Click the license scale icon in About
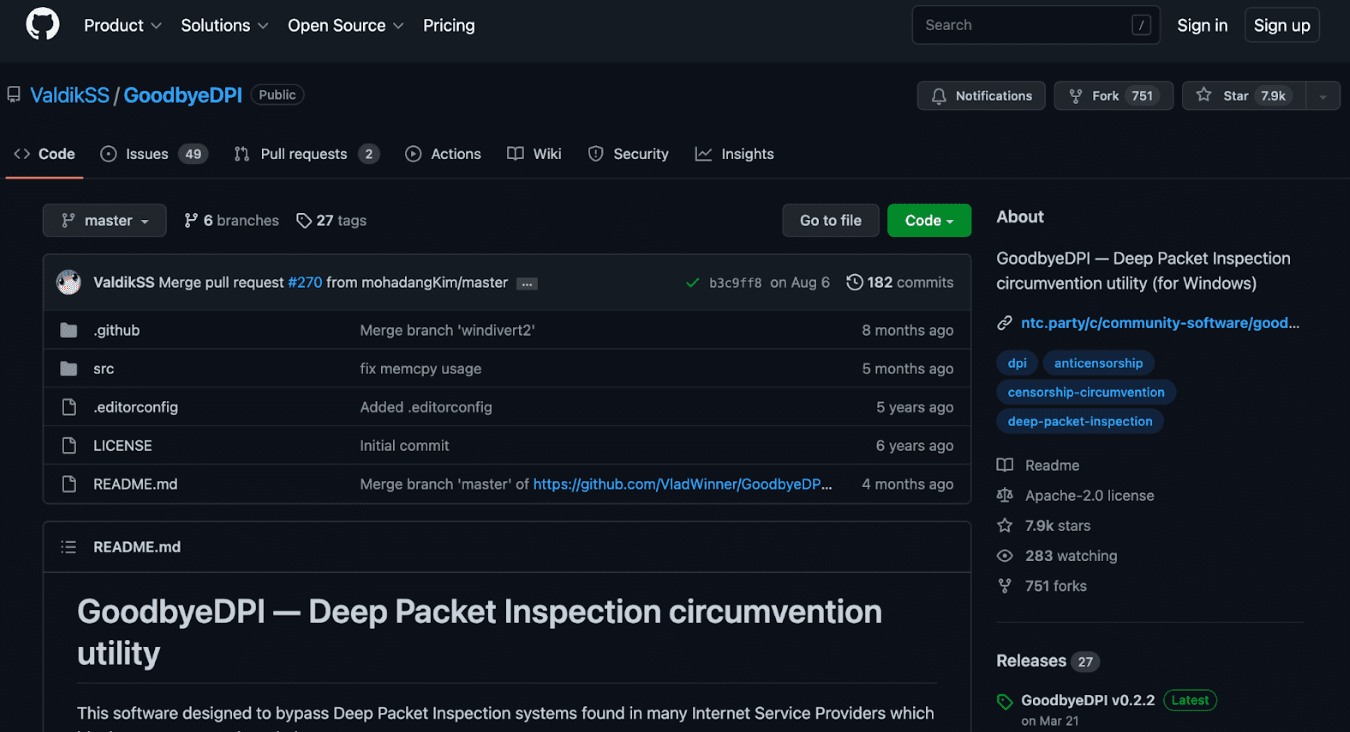 [x=1005, y=495]
